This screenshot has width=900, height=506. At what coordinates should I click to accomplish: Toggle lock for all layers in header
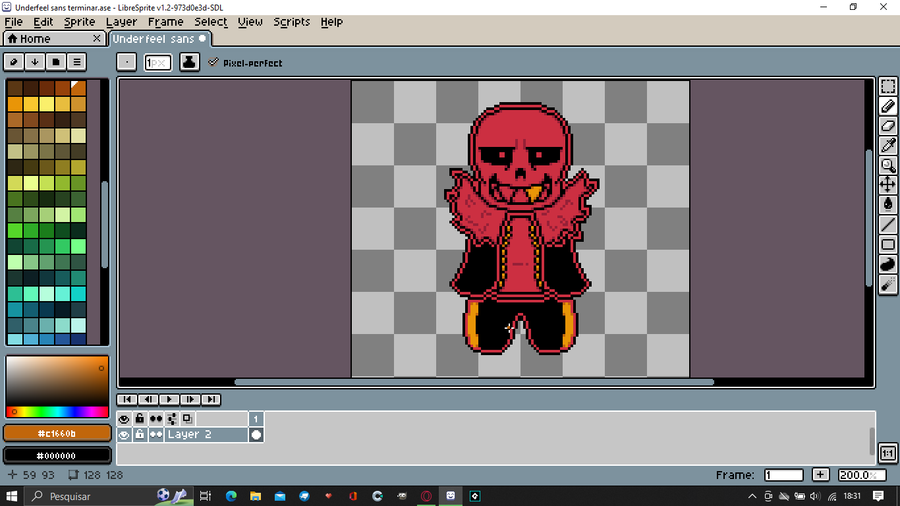(139, 419)
